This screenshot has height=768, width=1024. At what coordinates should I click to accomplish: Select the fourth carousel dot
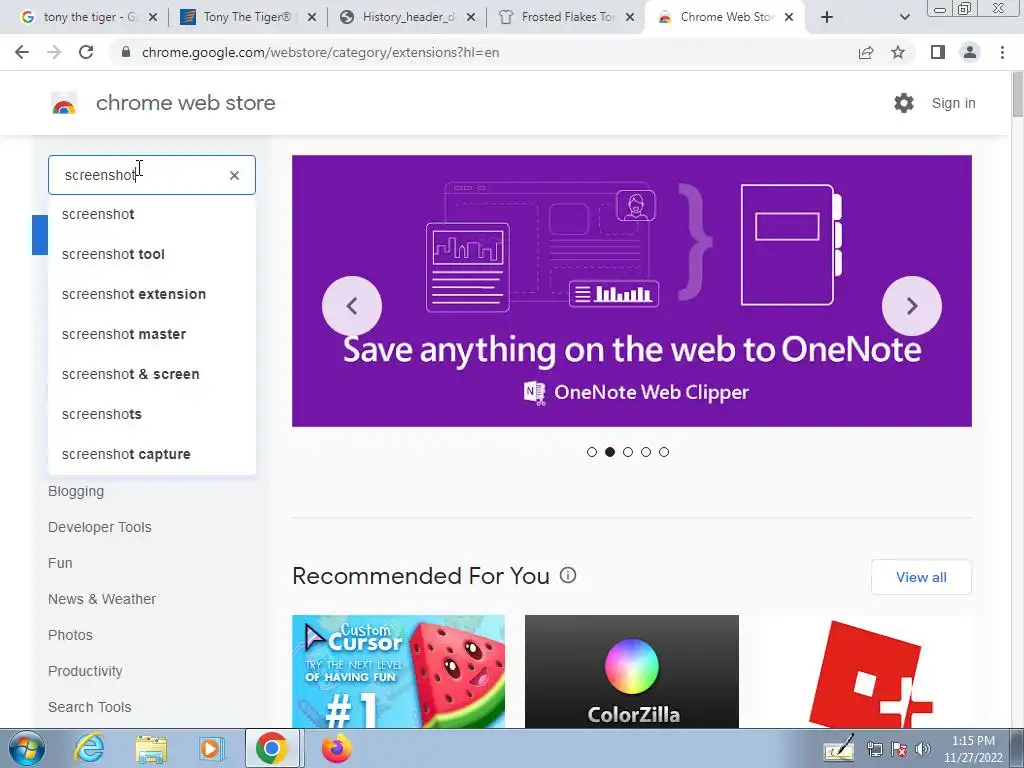646,452
